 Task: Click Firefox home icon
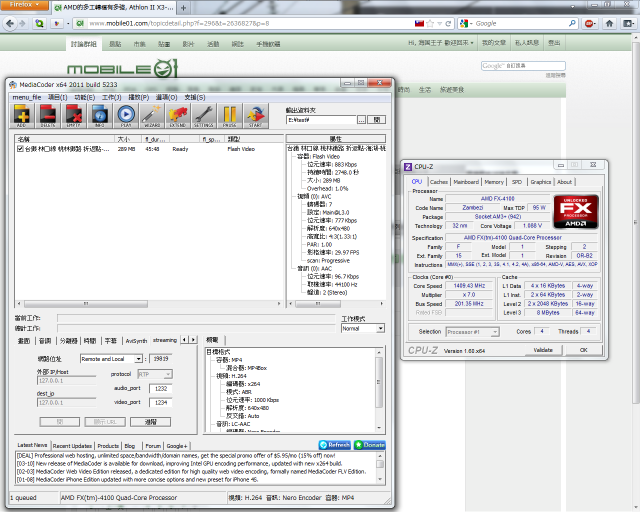pyautogui.click(x=609, y=23)
